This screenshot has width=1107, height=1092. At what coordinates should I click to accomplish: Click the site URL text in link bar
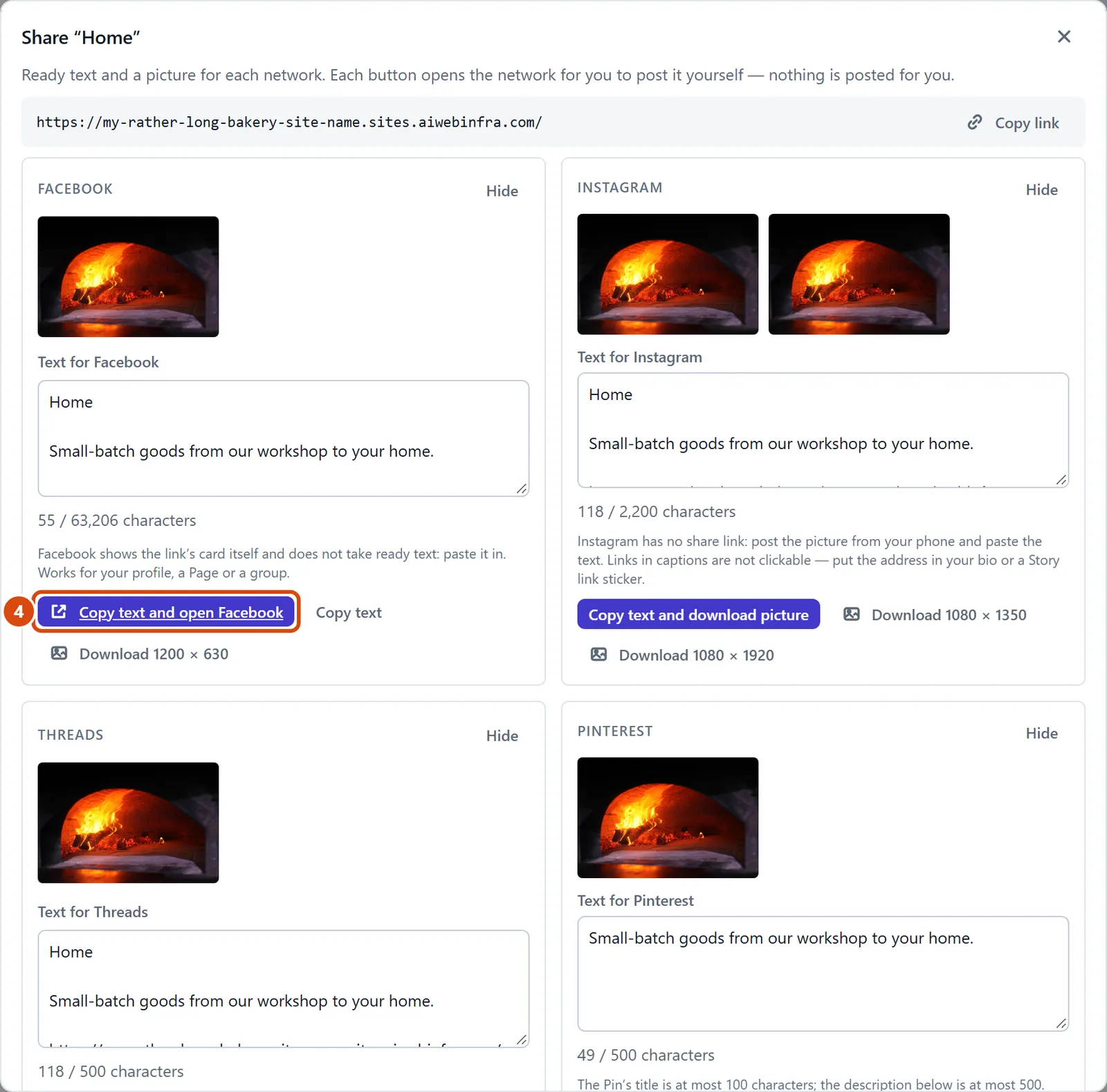pyautogui.click(x=289, y=122)
